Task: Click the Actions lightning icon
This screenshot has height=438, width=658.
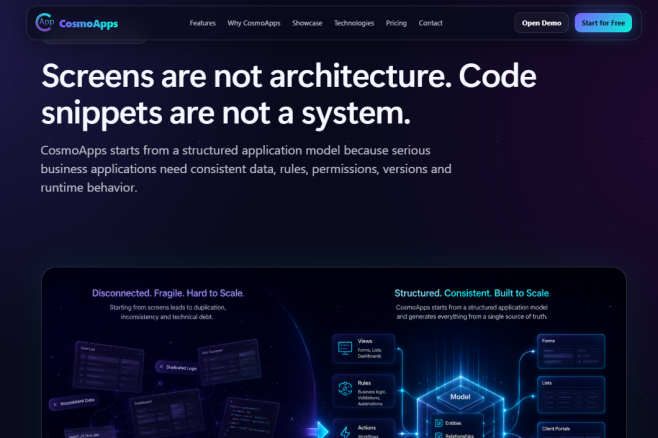Action: point(345,432)
